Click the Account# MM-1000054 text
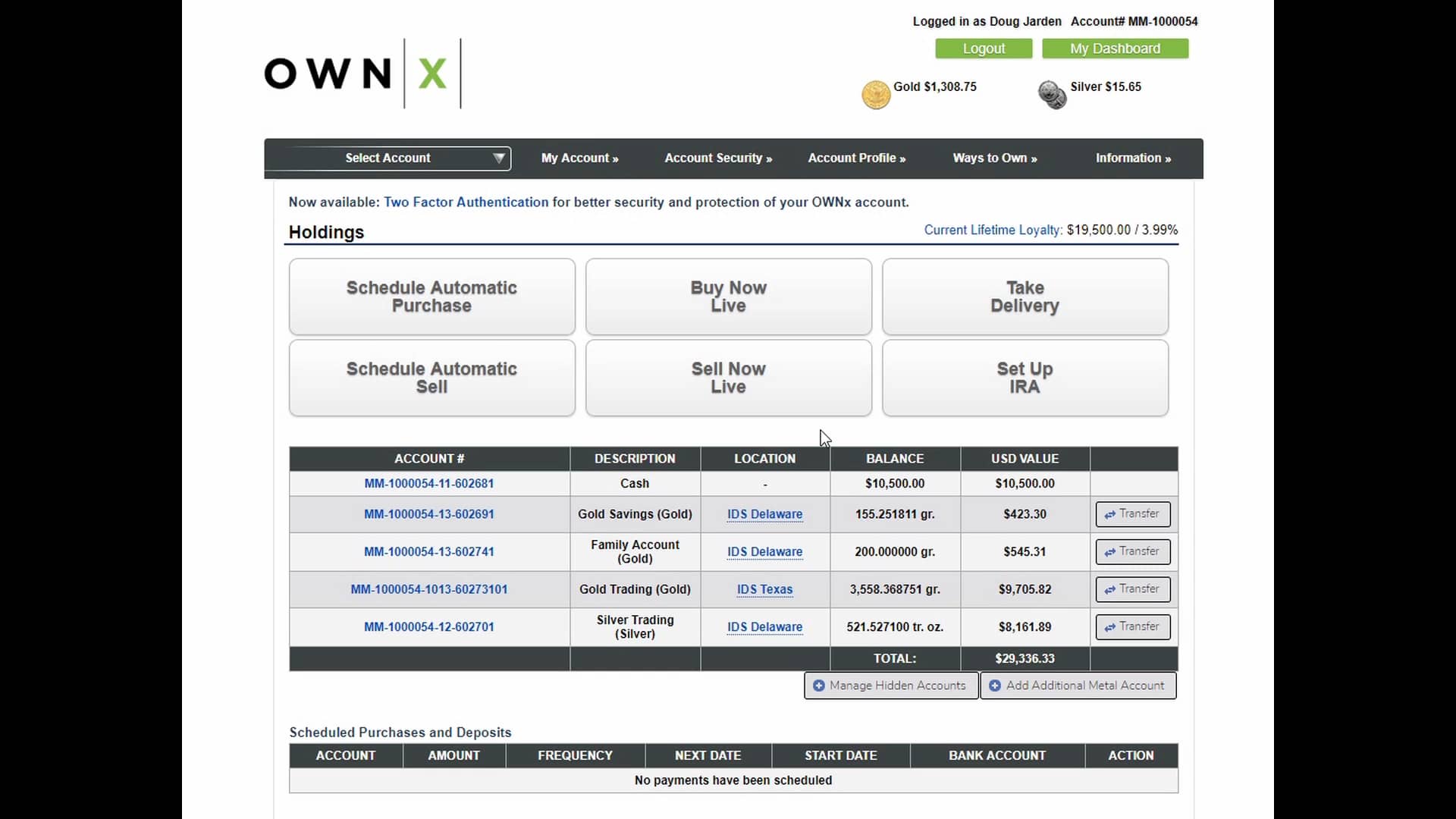Viewport: 1456px width, 819px height. [1134, 21]
